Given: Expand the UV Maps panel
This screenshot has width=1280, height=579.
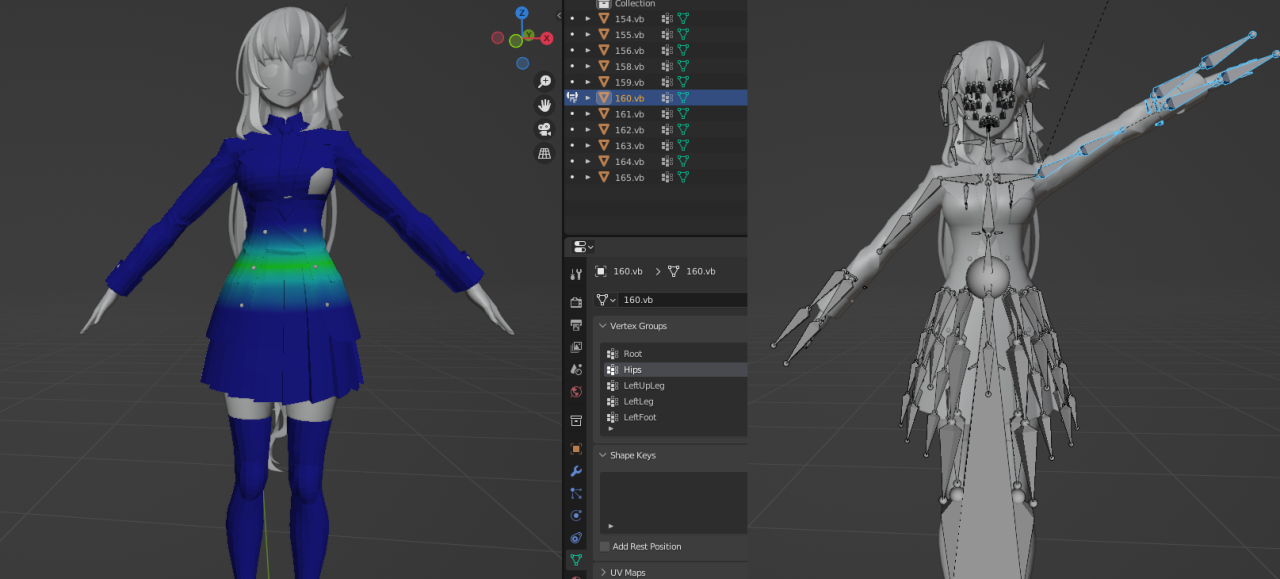Looking at the screenshot, I should pyautogui.click(x=603, y=572).
